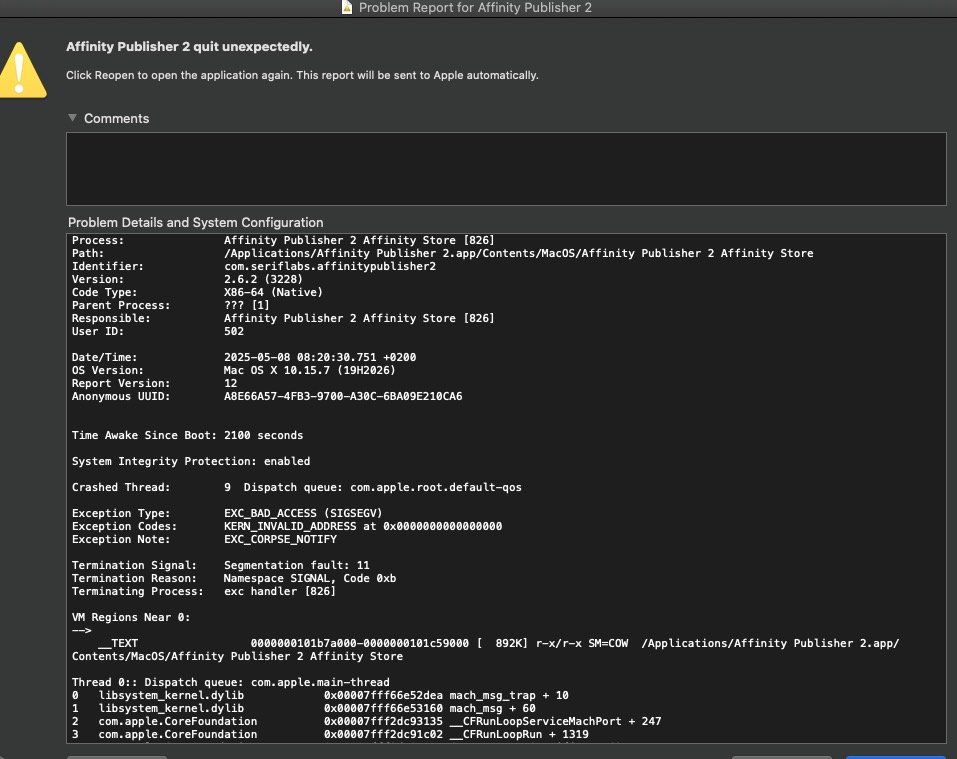
Task: Click the Crashed Thread dispatch queue line
Action: [297, 487]
